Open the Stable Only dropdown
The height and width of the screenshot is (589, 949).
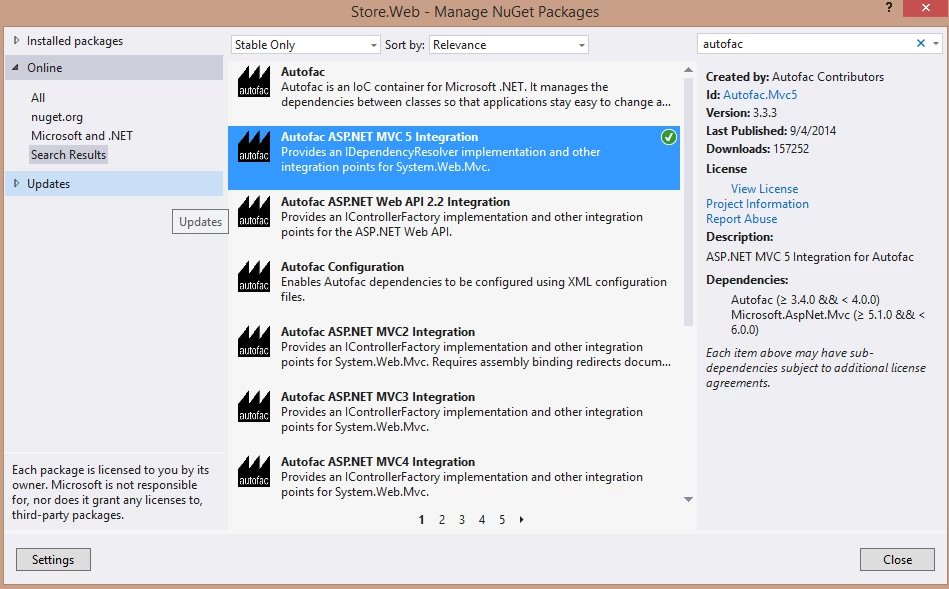tap(305, 45)
